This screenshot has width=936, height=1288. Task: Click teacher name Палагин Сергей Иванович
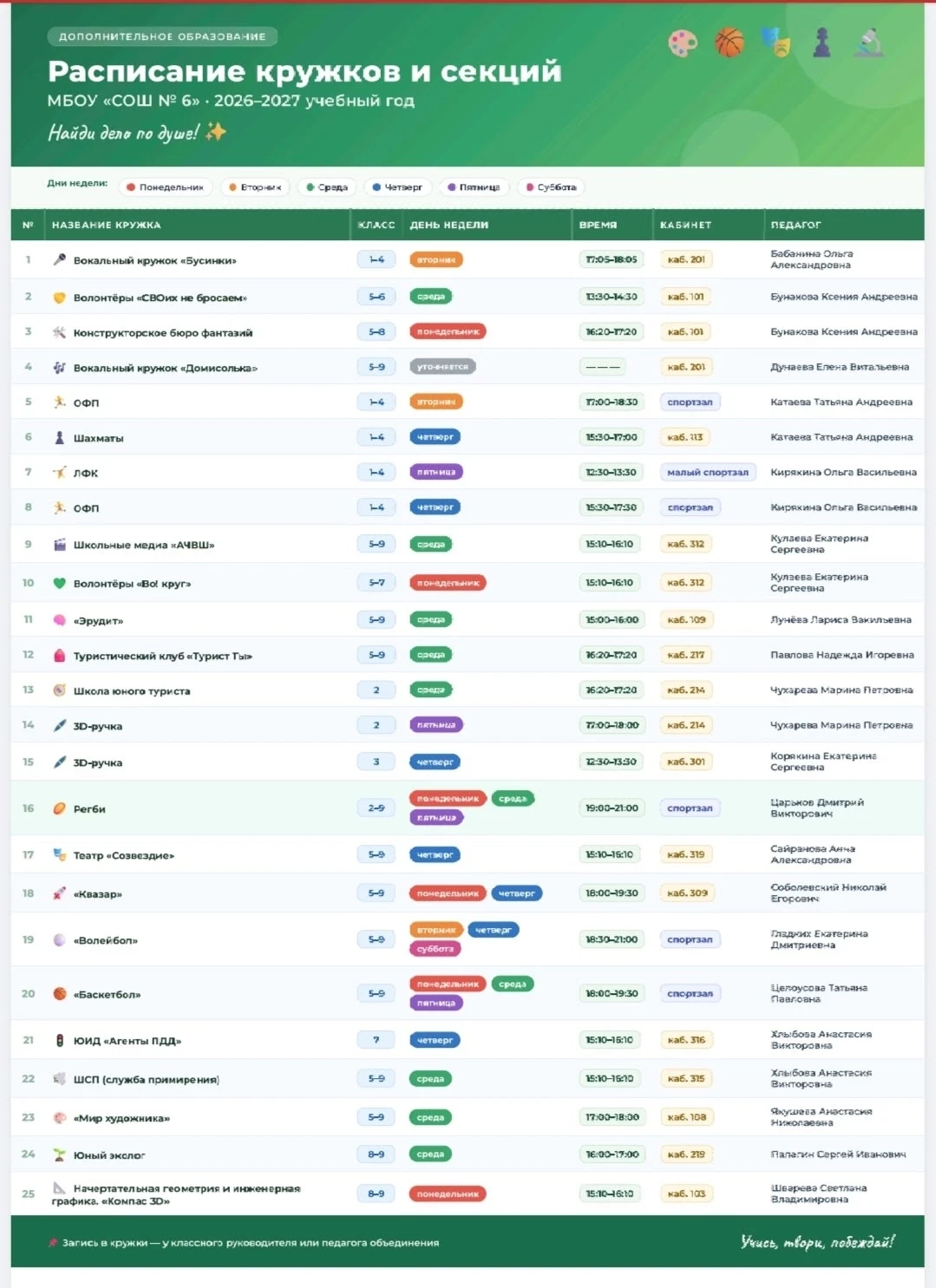[838, 1154]
